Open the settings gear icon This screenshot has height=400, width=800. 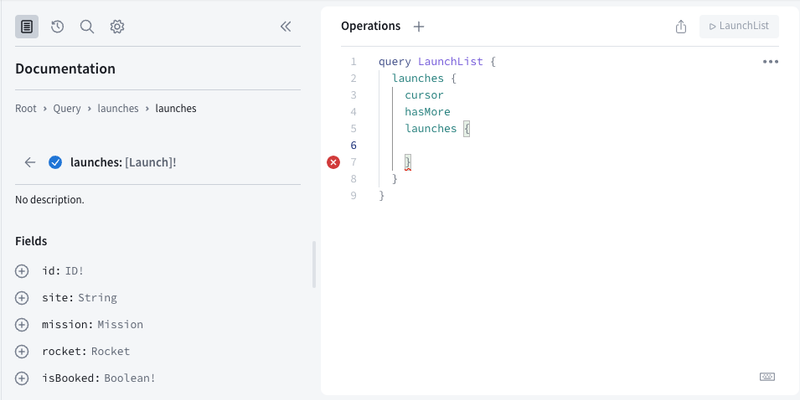click(x=117, y=27)
